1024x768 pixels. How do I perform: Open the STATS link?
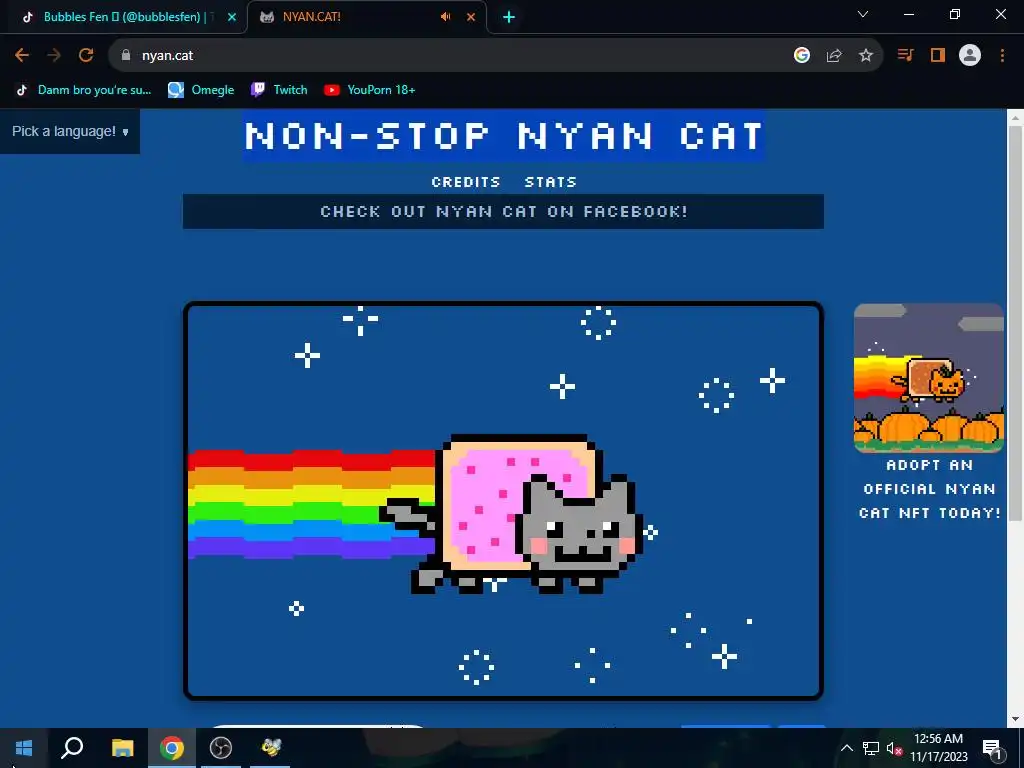point(551,182)
